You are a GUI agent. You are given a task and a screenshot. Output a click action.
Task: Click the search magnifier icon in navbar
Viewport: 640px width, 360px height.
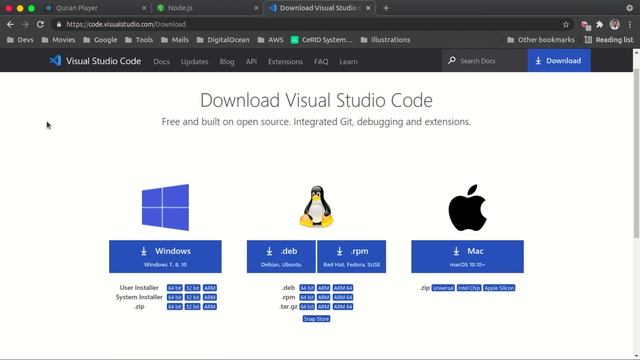451,60
